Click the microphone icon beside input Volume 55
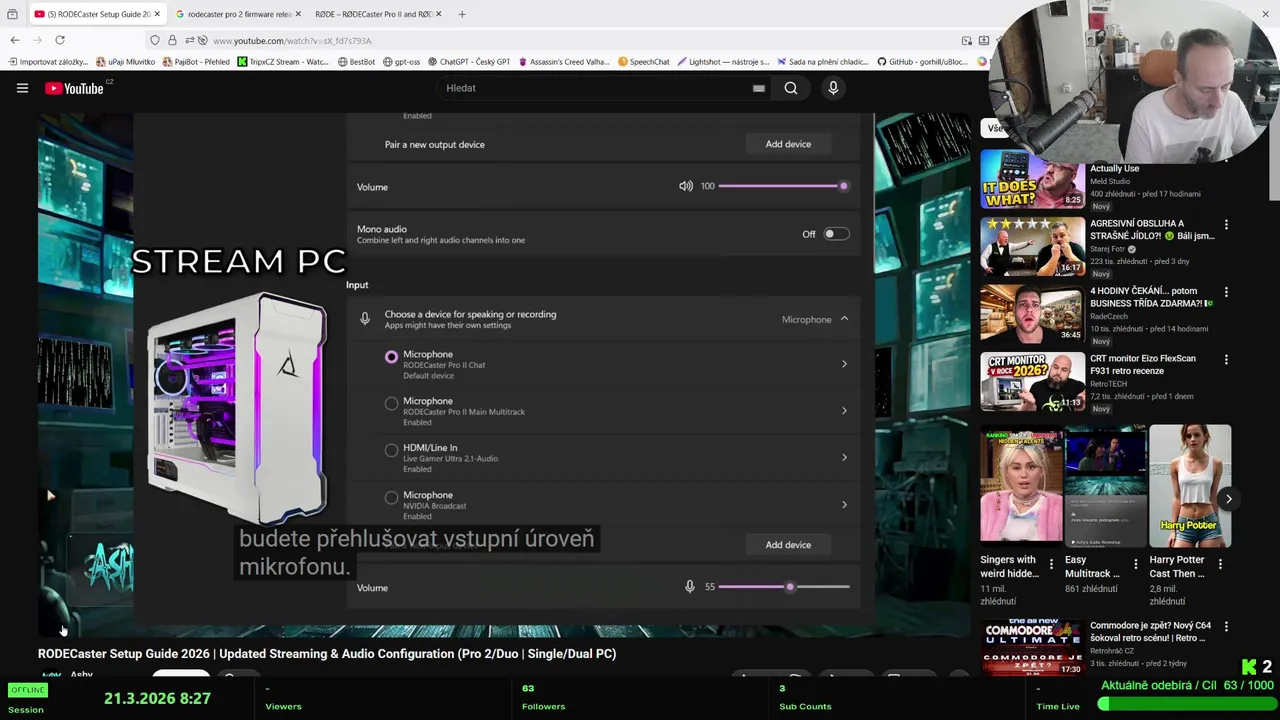The image size is (1280, 720). 689,587
